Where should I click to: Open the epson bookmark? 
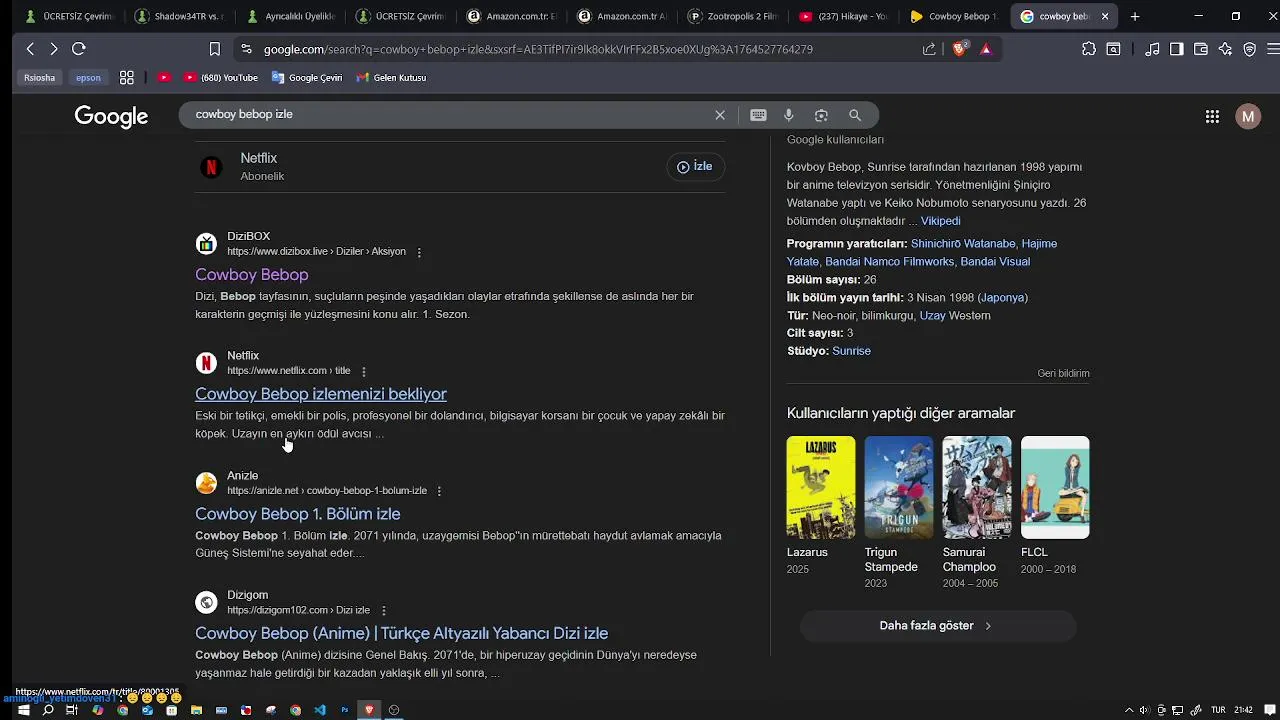(x=88, y=78)
